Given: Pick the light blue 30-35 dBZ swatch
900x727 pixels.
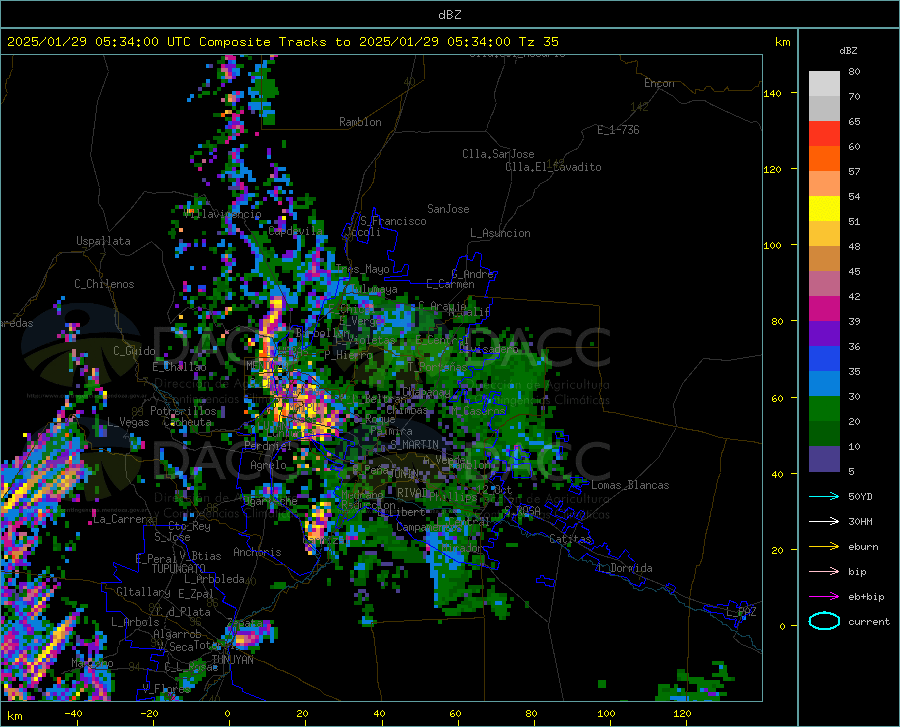Looking at the screenshot, I should pos(824,384).
